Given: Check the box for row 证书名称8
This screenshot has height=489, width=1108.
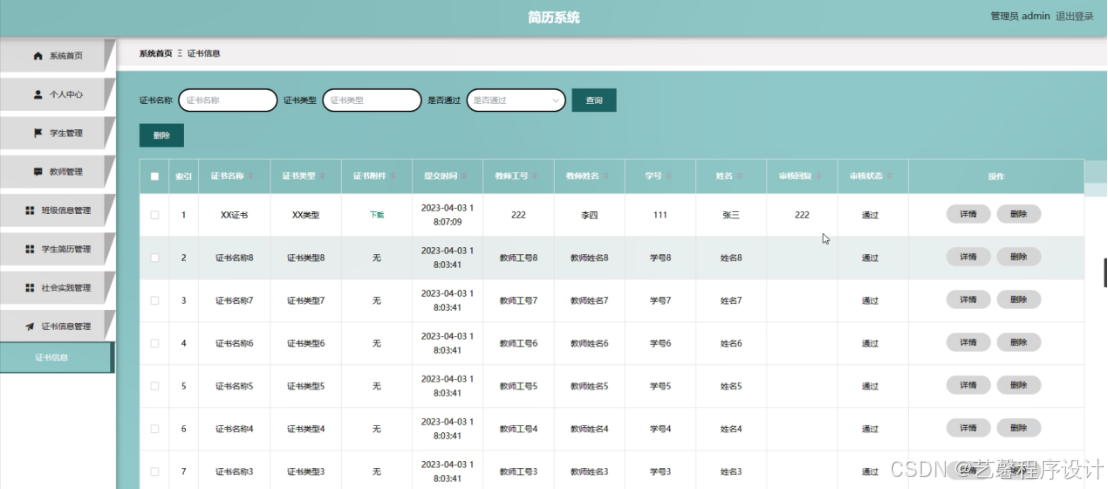Looking at the screenshot, I should [x=155, y=258].
